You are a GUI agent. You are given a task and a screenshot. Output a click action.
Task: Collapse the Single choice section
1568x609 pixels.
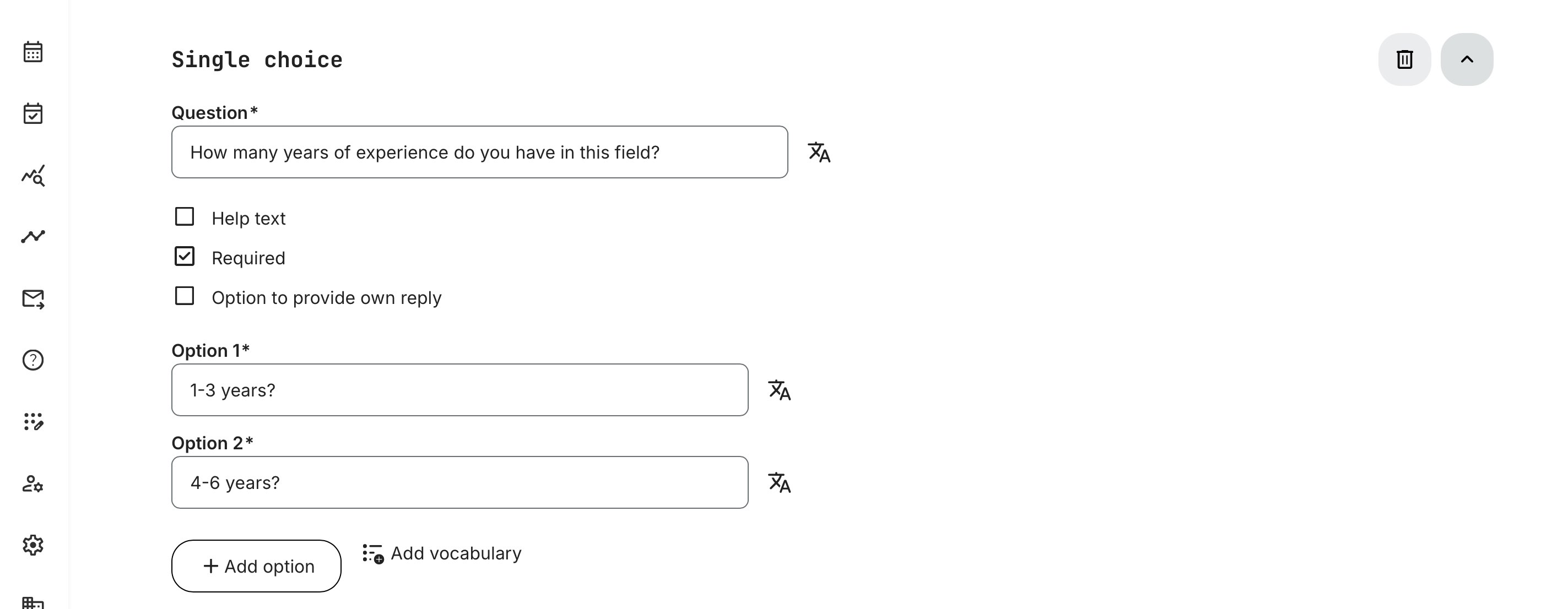(x=1466, y=59)
